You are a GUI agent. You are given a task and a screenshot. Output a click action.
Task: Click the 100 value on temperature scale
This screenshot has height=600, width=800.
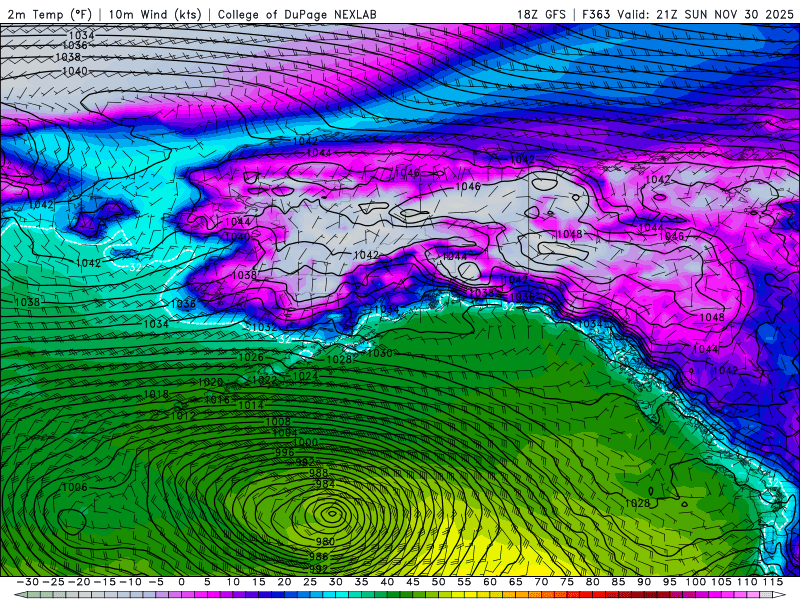click(695, 582)
